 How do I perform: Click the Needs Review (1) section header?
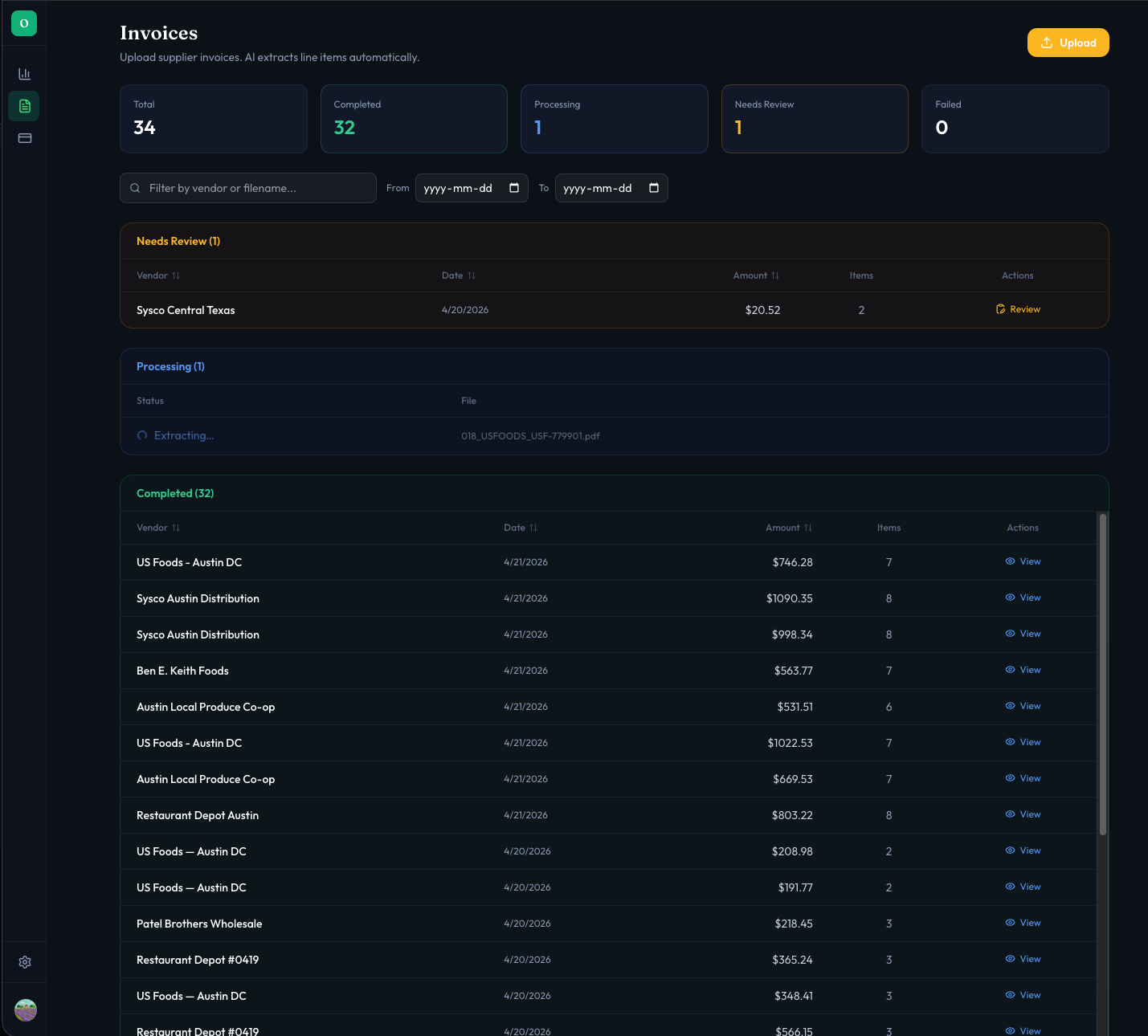(x=178, y=241)
